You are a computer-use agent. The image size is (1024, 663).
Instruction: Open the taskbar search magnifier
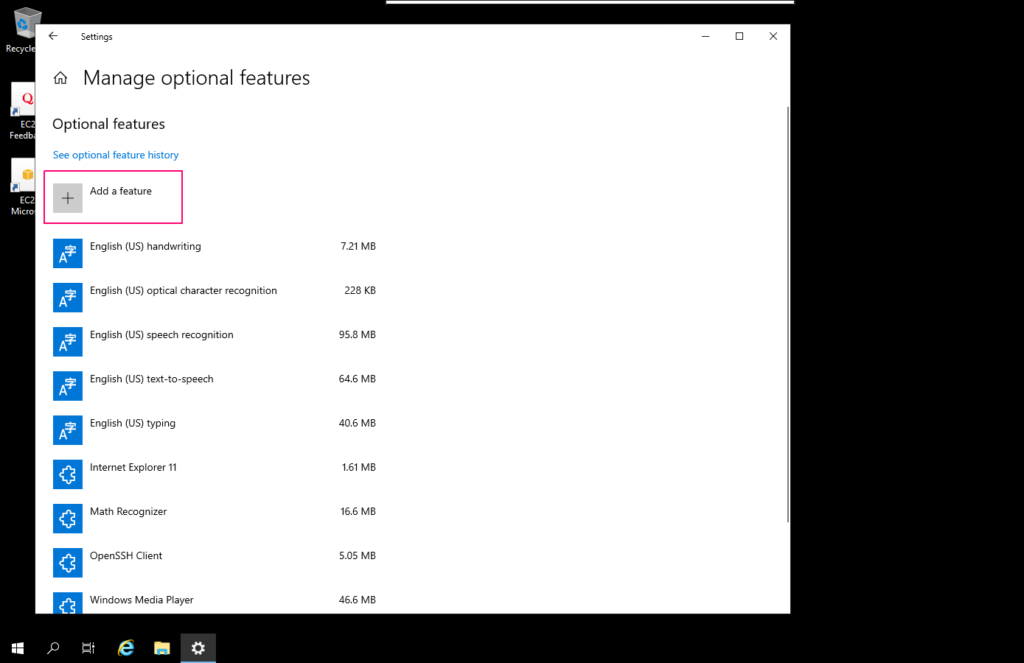[53, 648]
